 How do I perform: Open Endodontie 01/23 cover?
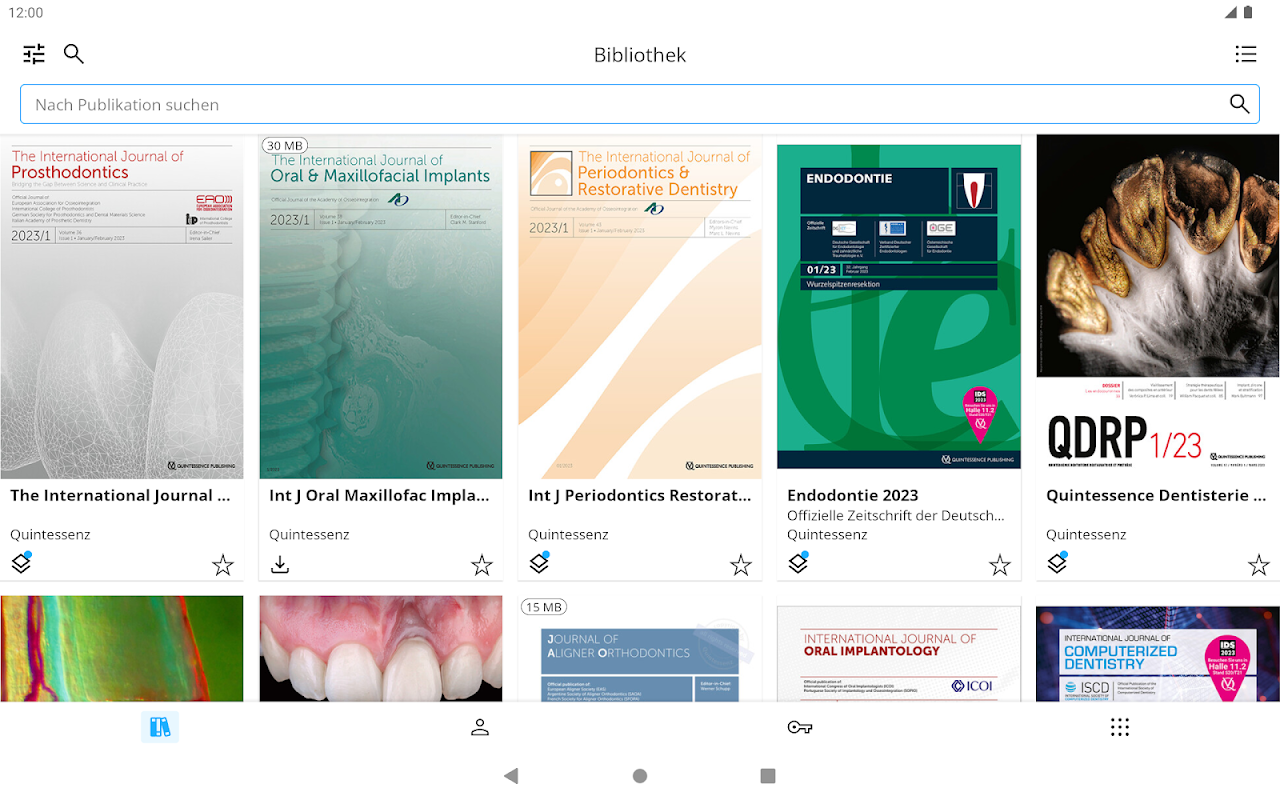899,306
